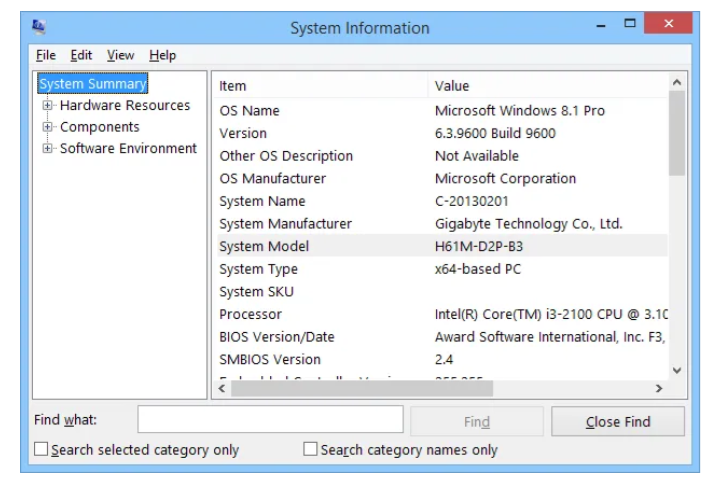Click the BIOS Version/Date row label
Image resolution: width=720 pixels, height=479 pixels.
coord(277,337)
